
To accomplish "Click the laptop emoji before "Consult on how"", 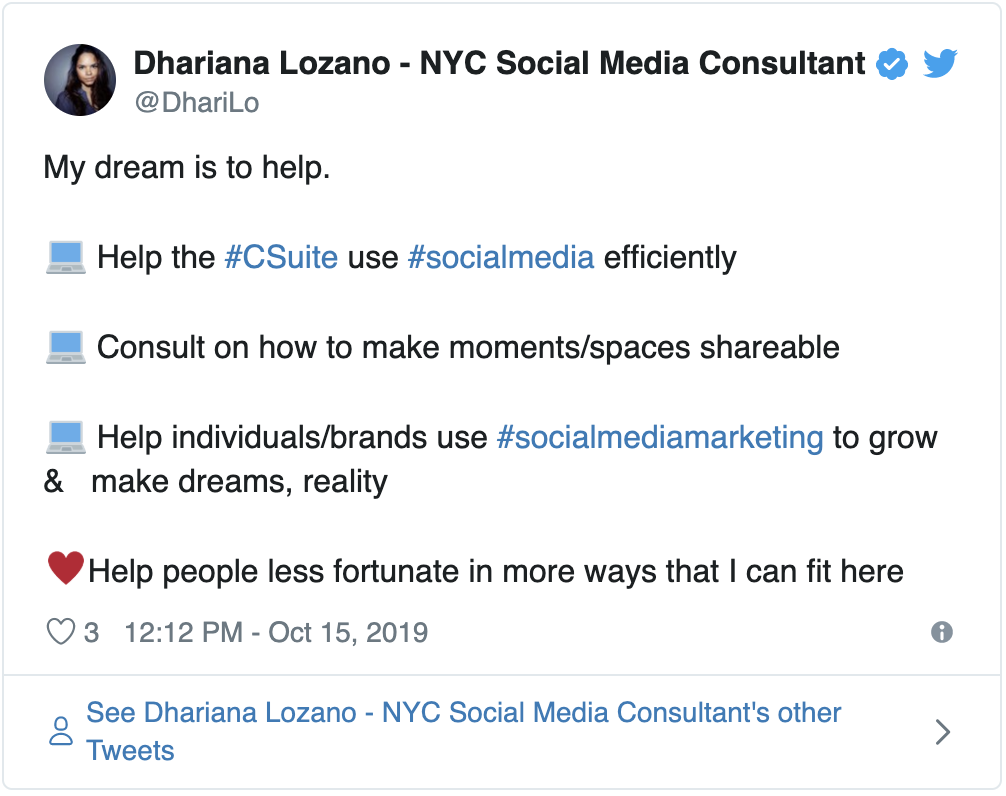I will 66,347.
